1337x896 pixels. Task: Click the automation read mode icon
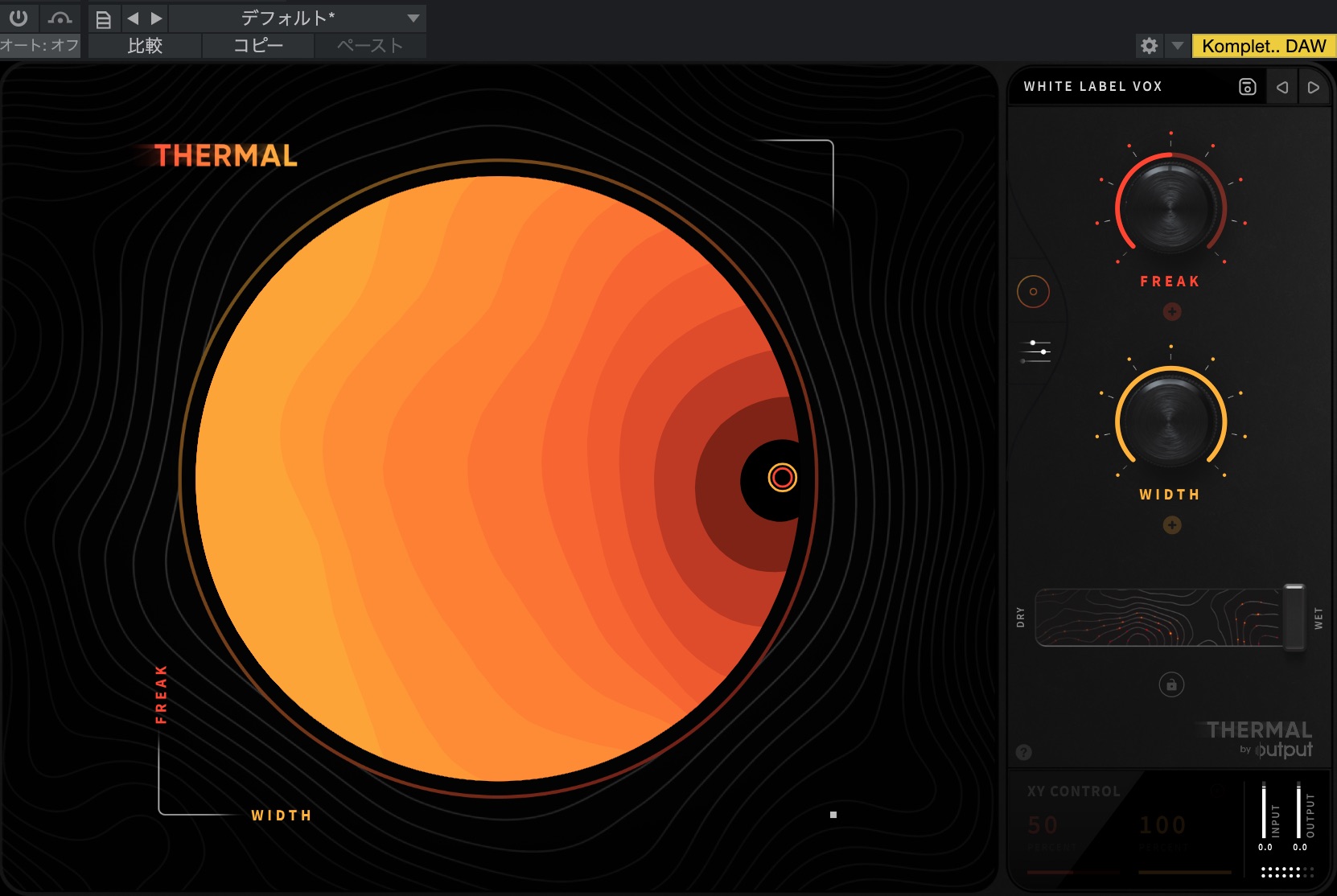[60, 18]
